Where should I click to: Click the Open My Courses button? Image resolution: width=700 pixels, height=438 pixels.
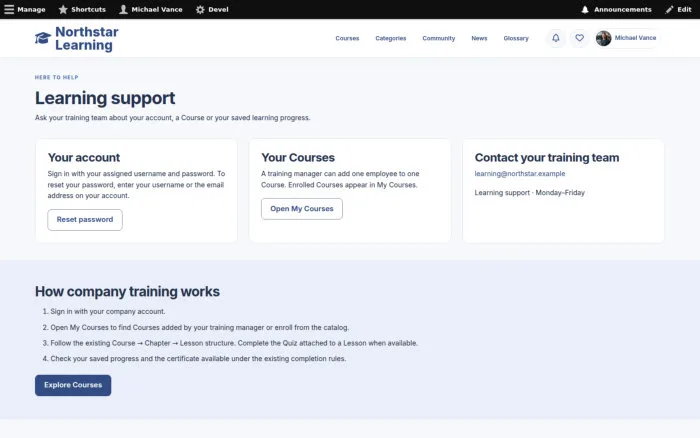pyautogui.click(x=302, y=209)
